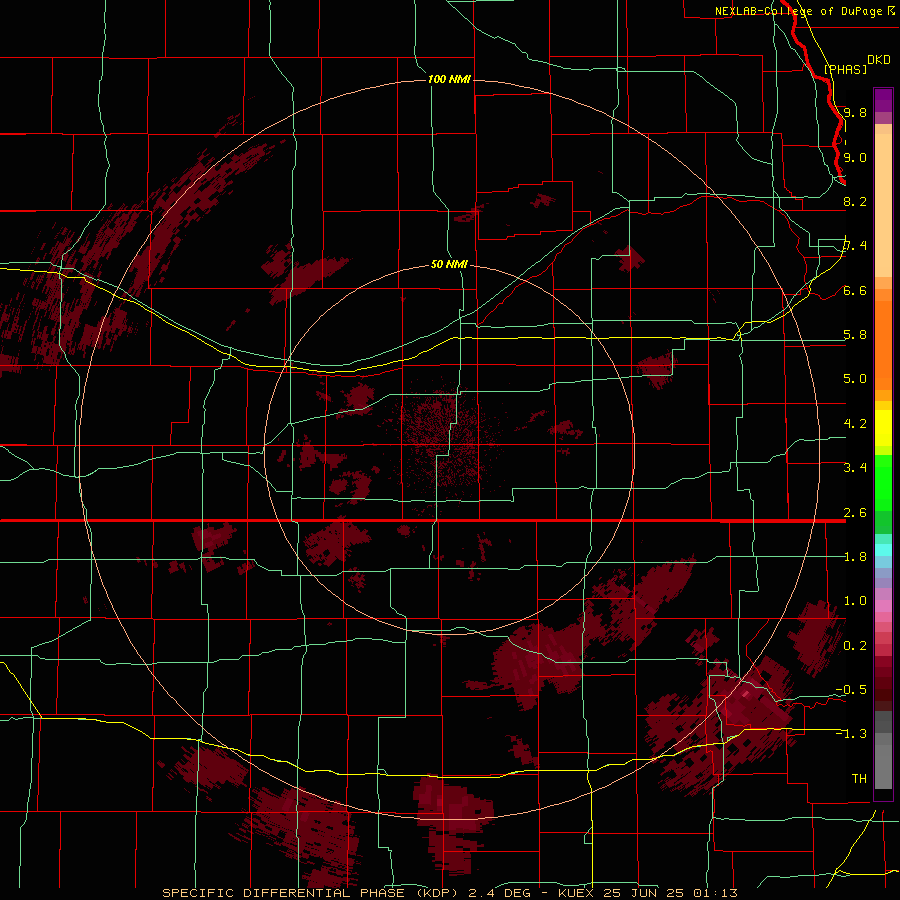Click the speckled clutter at the radar center
The width and height of the screenshot is (900, 900).
[x=448, y=443]
